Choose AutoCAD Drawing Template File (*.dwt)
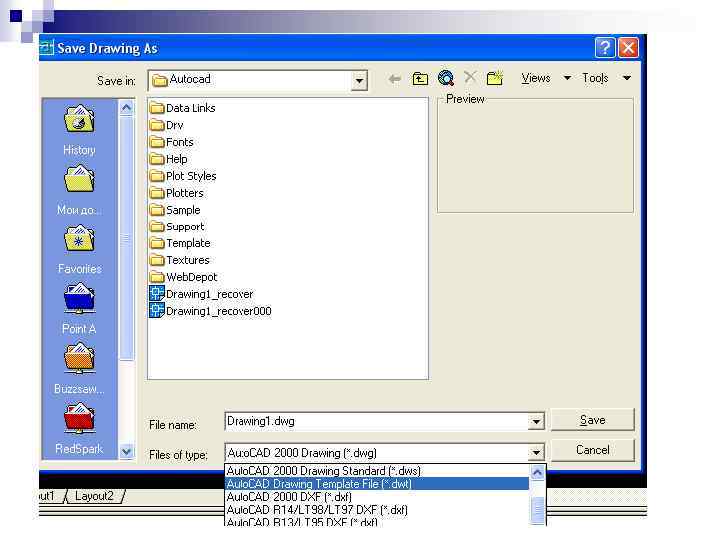Image resolution: width=720 pixels, height=540 pixels. (377, 484)
